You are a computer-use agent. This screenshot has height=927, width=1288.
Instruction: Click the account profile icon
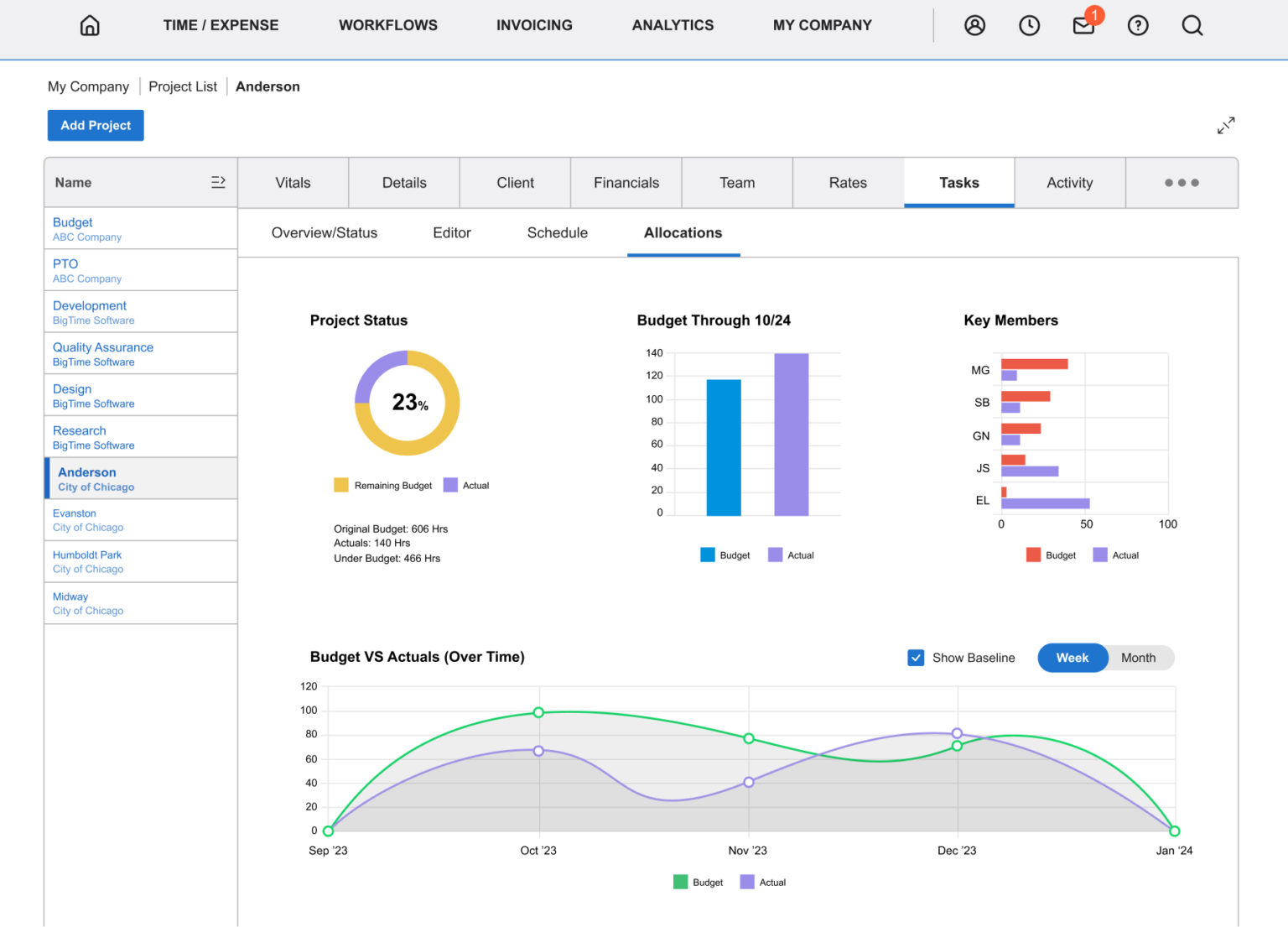point(974,25)
